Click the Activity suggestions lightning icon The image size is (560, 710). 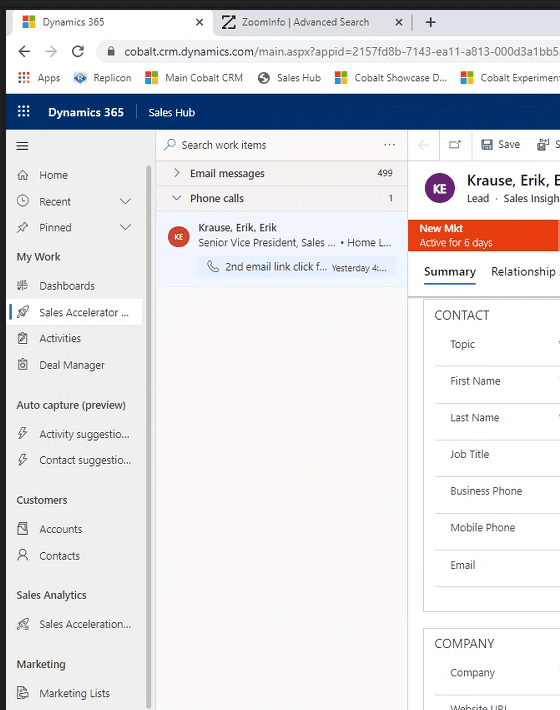click(x=23, y=433)
